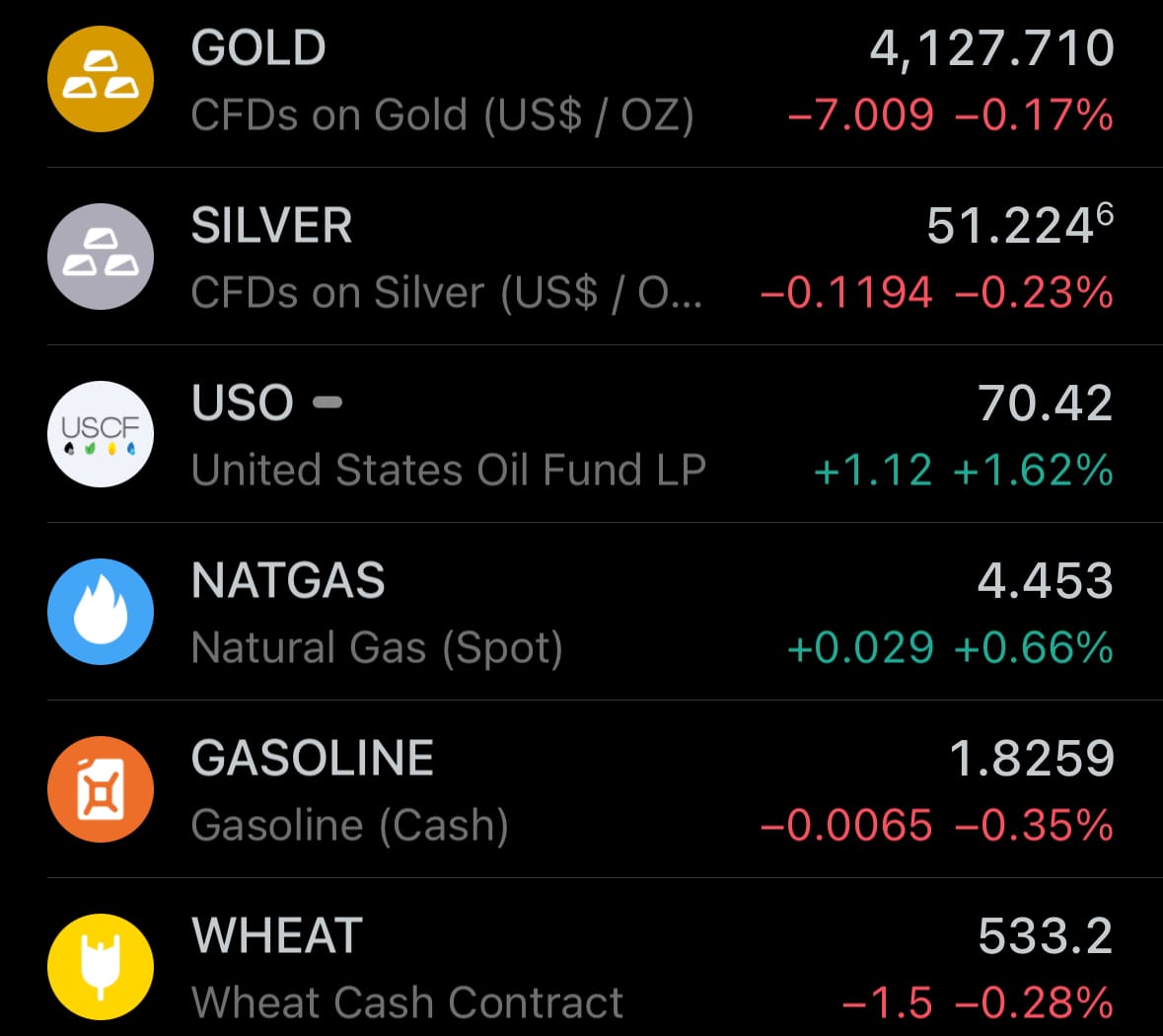
Task: Click USO price 70.42
Action: tap(1045, 404)
